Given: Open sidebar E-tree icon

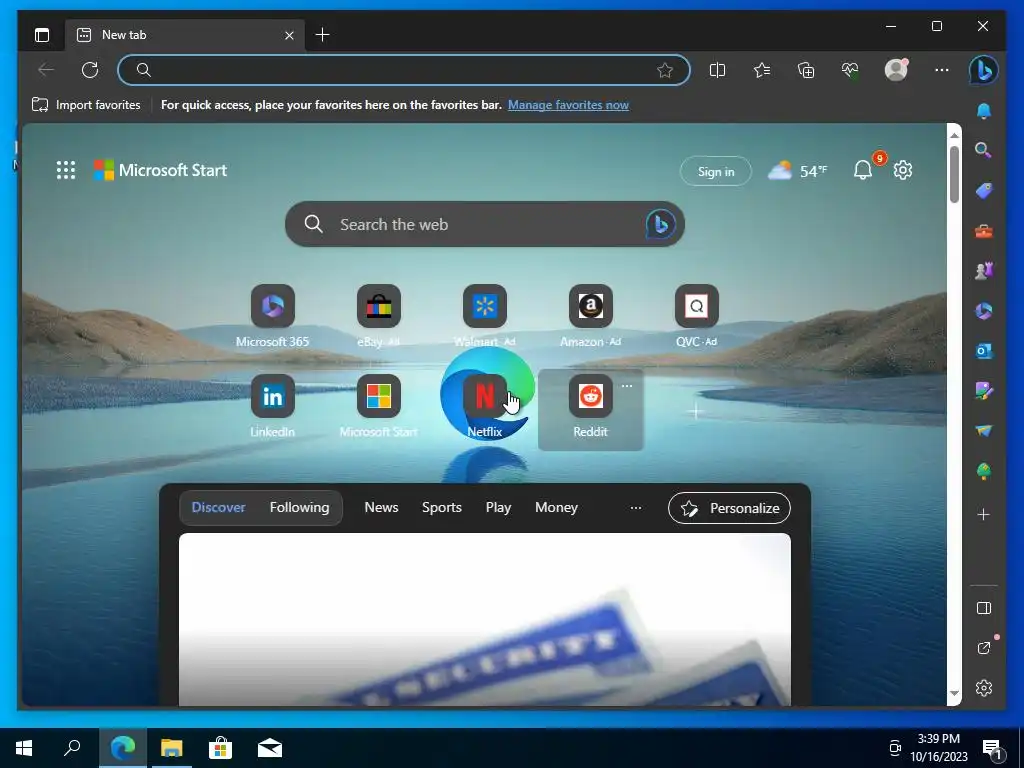Looking at the screenshot, I should coord(984,471).
